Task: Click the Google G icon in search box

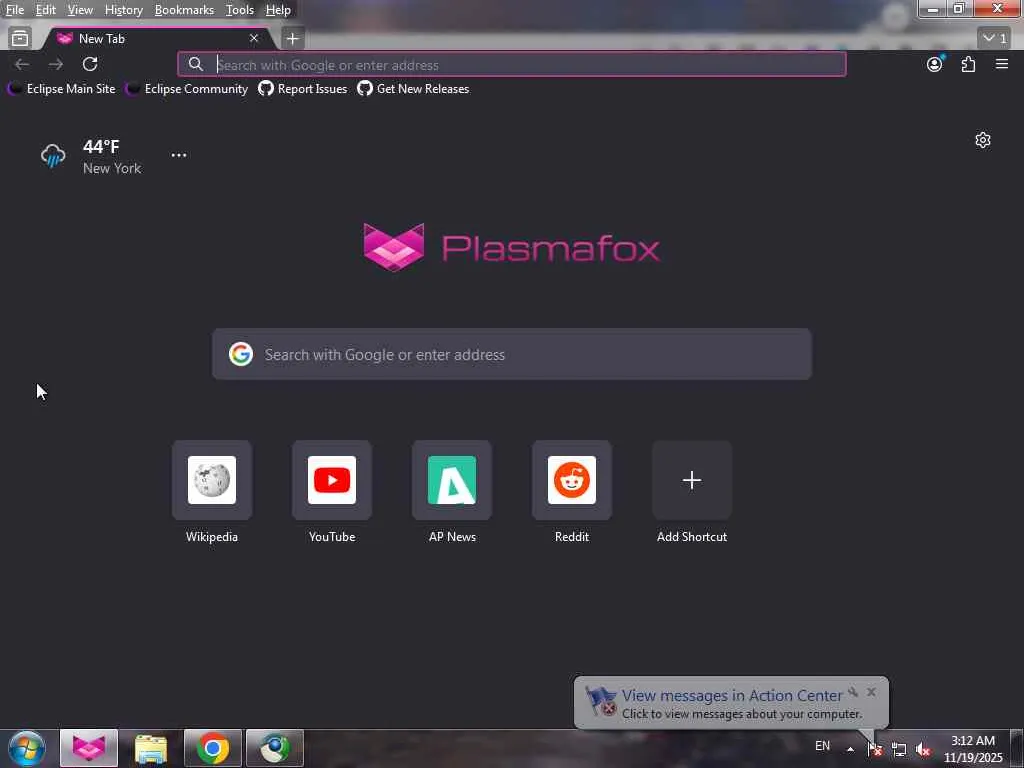Action: (x=241, y=354)
